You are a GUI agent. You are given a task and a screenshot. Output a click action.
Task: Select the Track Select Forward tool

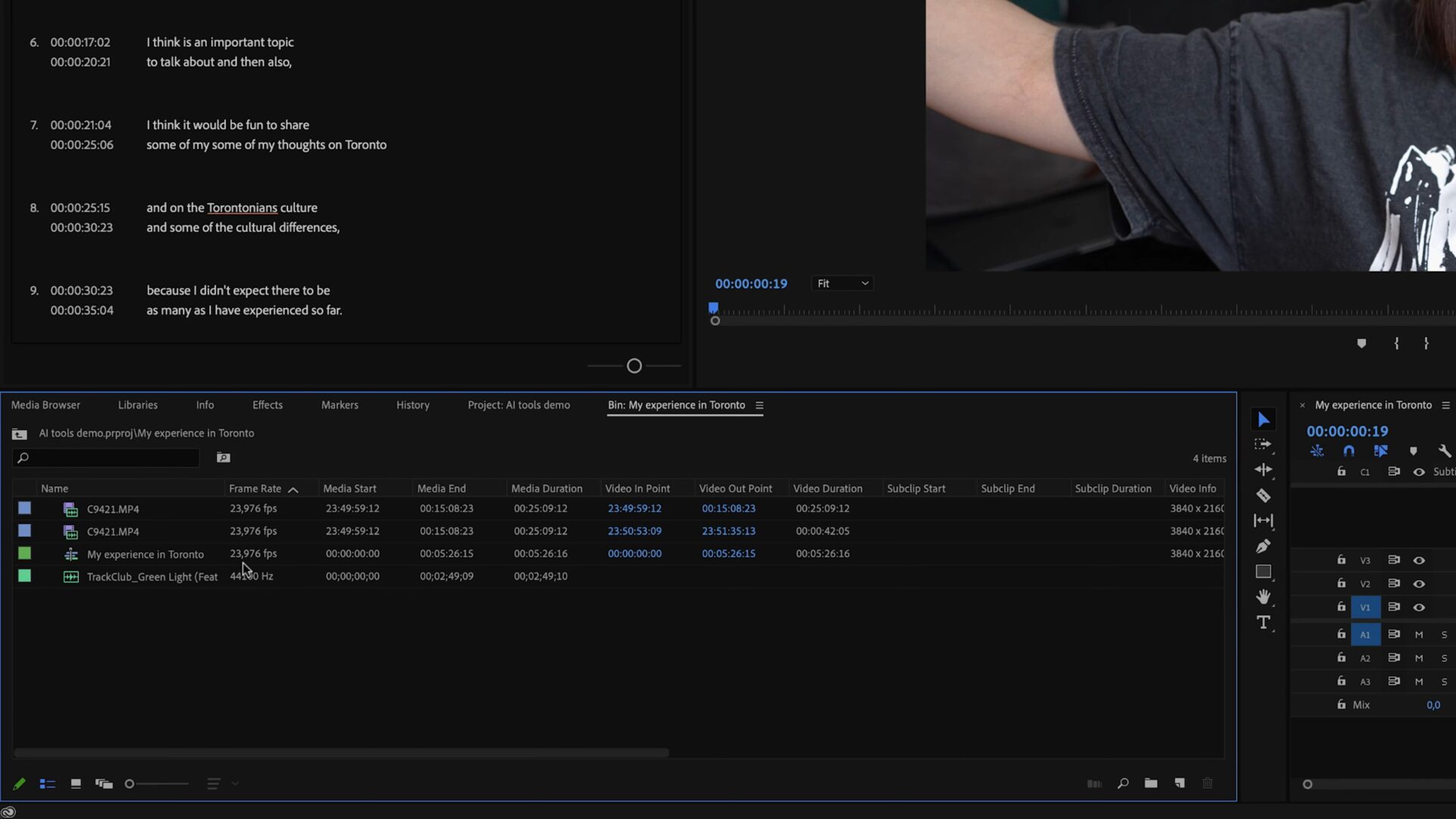tap(1263, 445)
